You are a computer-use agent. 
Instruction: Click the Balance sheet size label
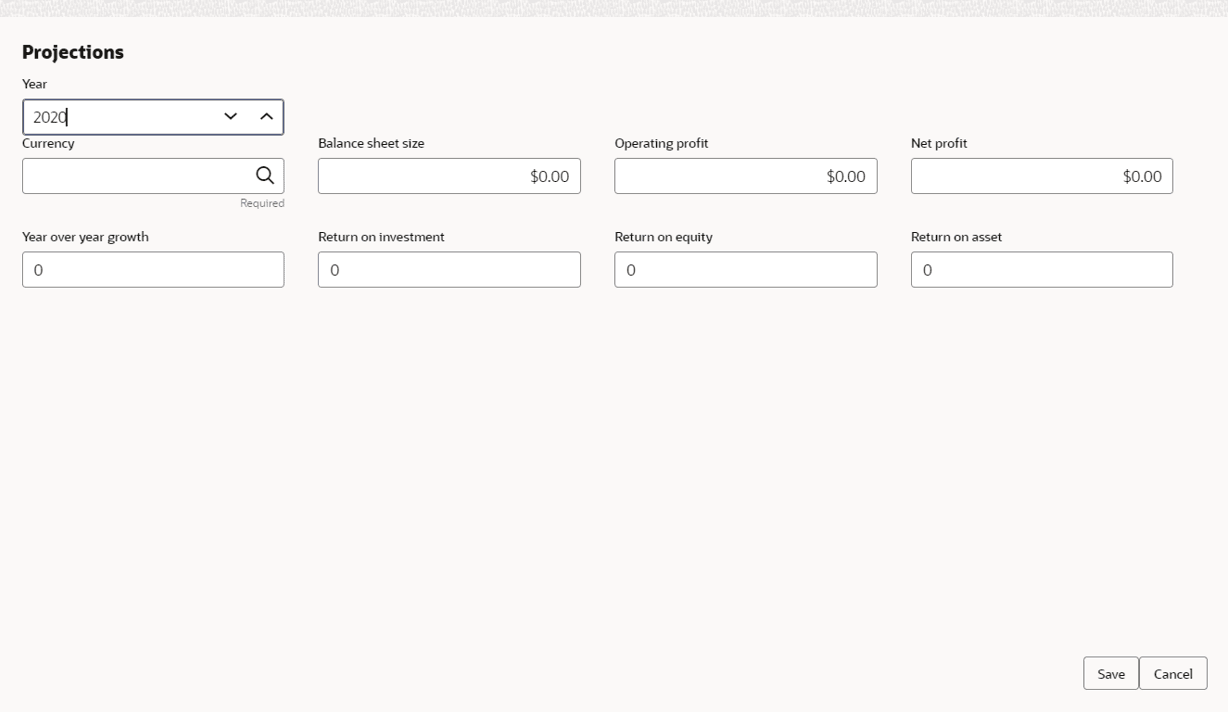pos(371,143)
